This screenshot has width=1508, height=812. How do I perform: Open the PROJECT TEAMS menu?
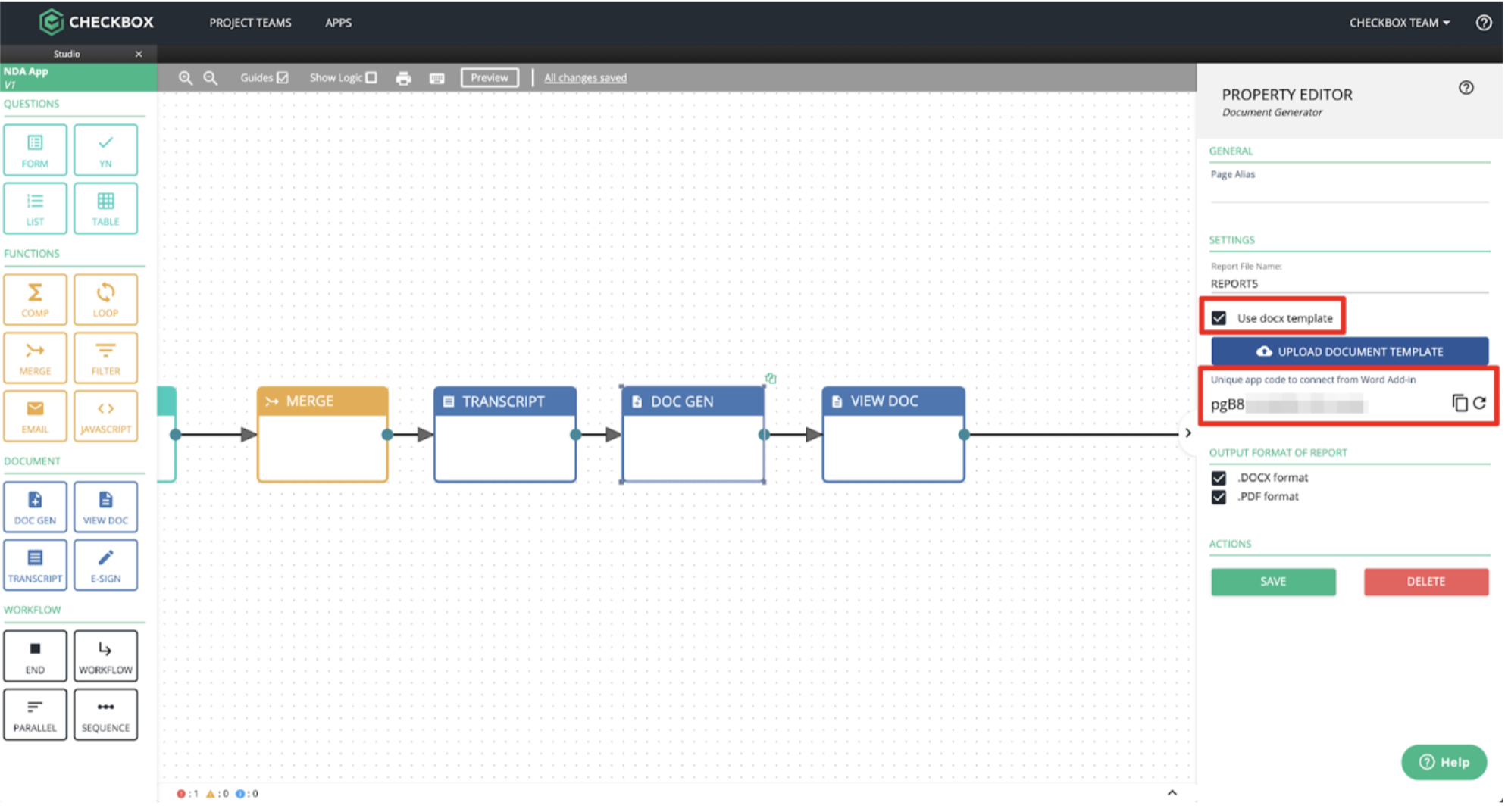coord(250,23)
